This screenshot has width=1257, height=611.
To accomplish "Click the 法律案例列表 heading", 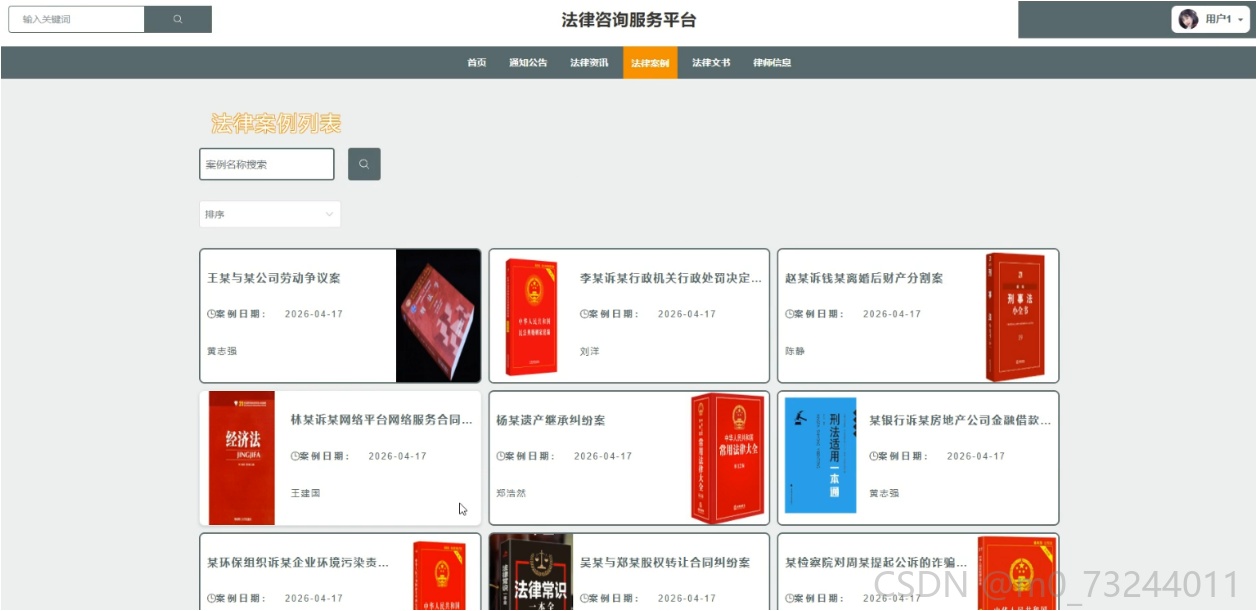I will point(276,123).
